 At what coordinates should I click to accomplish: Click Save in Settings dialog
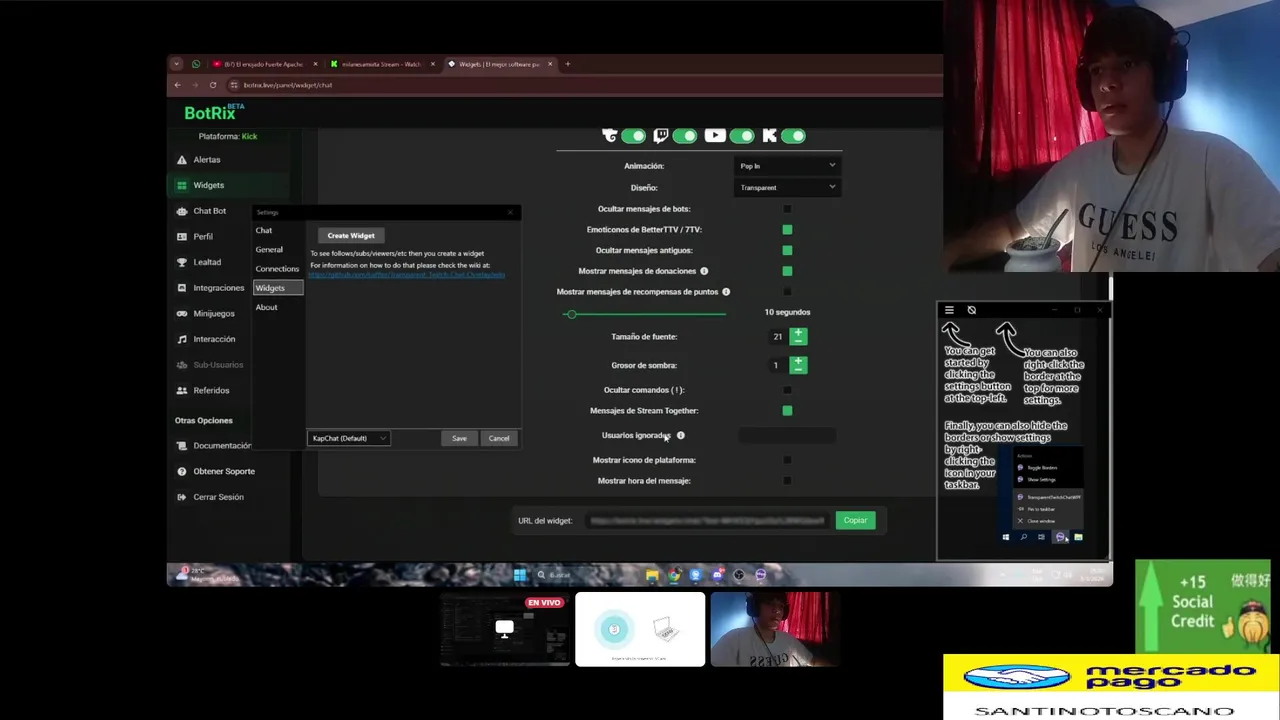459,438
